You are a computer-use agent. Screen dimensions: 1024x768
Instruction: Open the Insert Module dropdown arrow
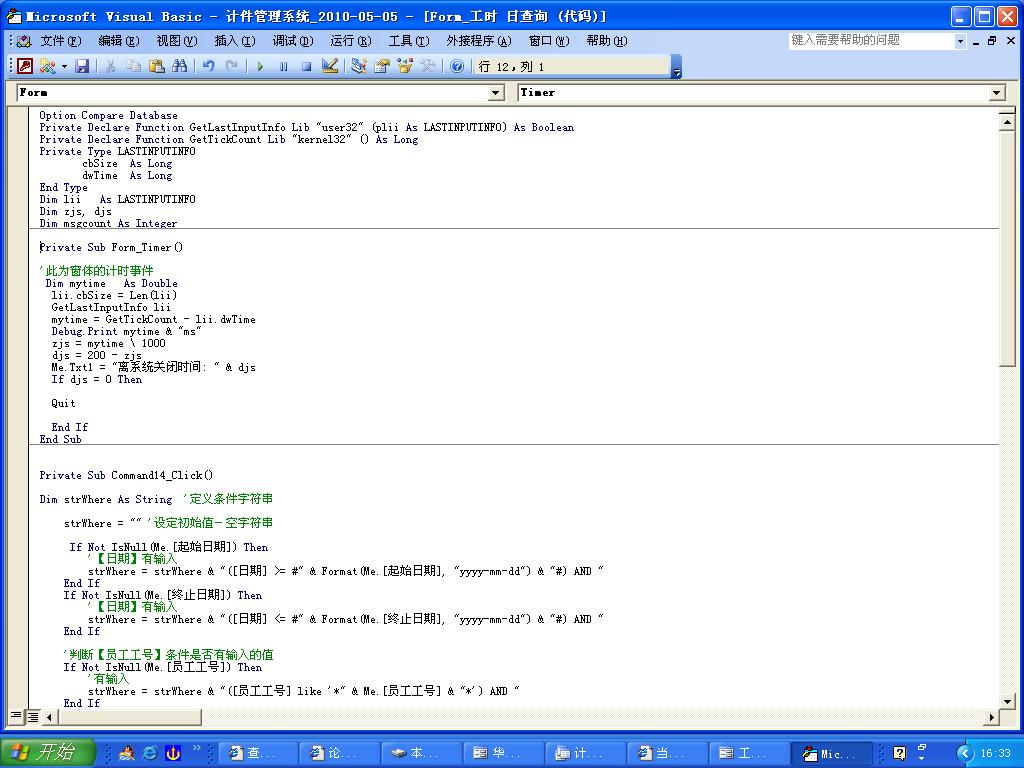(64, 66)
